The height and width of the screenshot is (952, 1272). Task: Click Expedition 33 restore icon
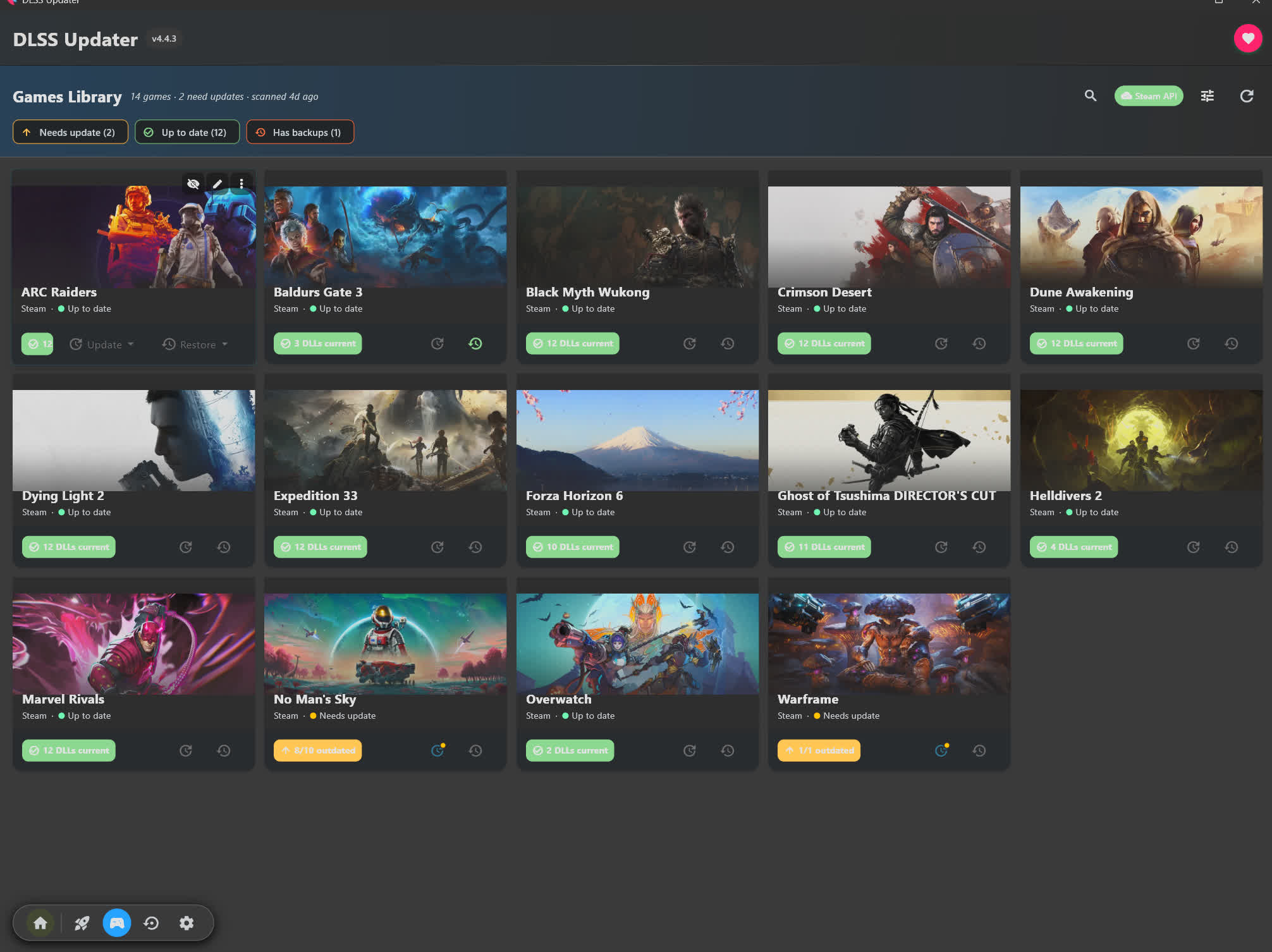point(475,547)
